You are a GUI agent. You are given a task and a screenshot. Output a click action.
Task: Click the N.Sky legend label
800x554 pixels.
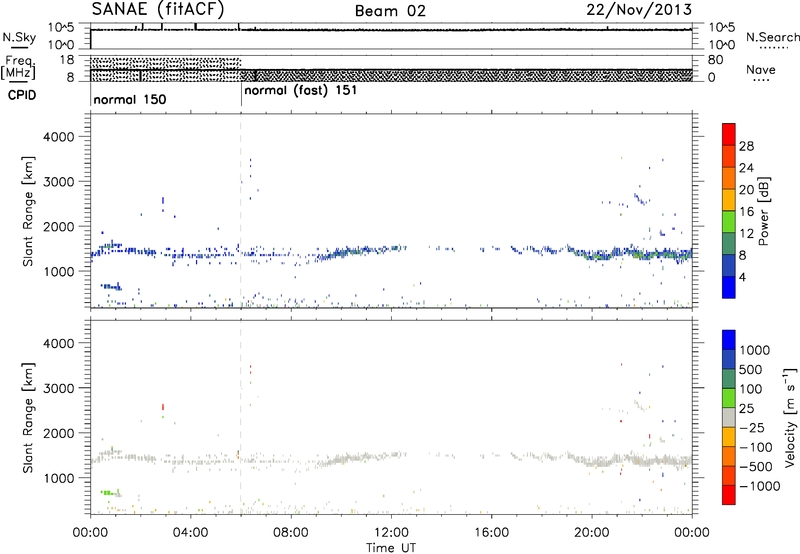[x=19, y=37]
